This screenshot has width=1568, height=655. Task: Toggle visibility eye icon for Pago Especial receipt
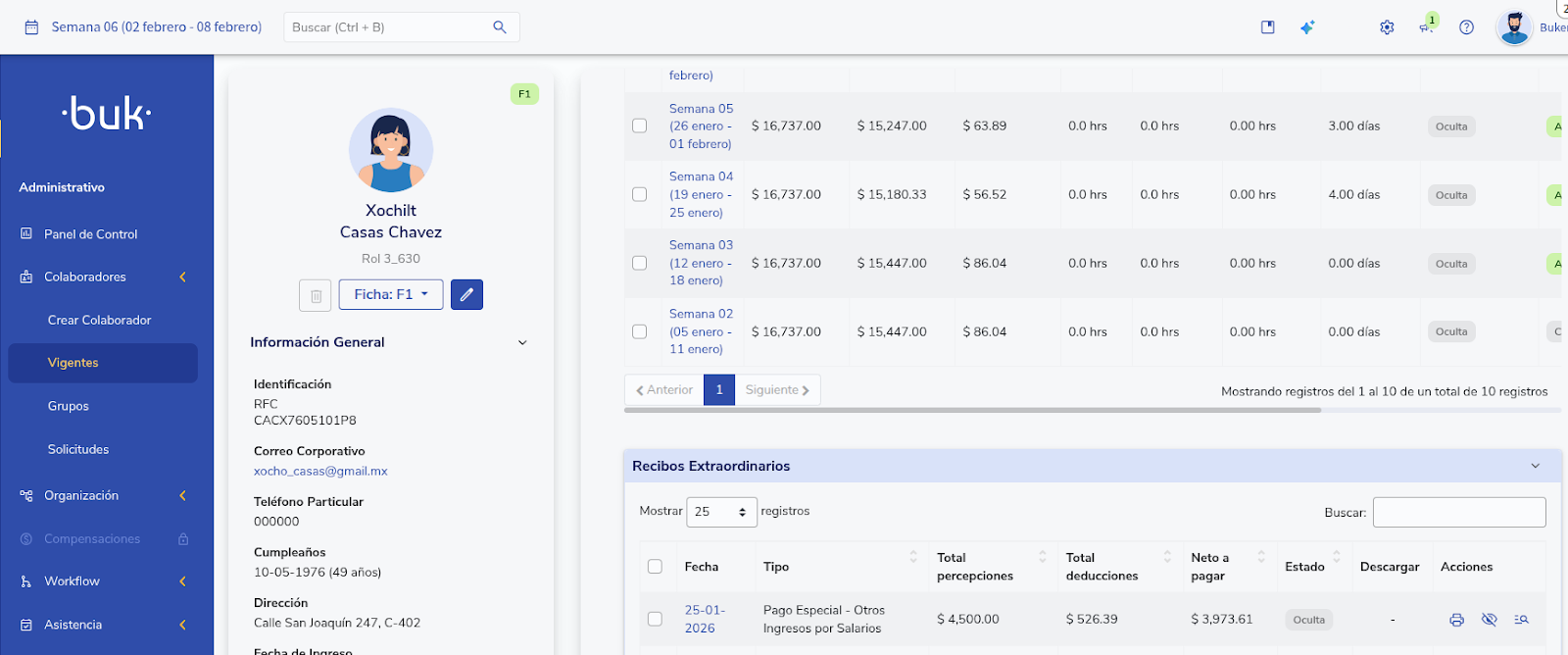pyautogui.click(x=1489, y=620)
